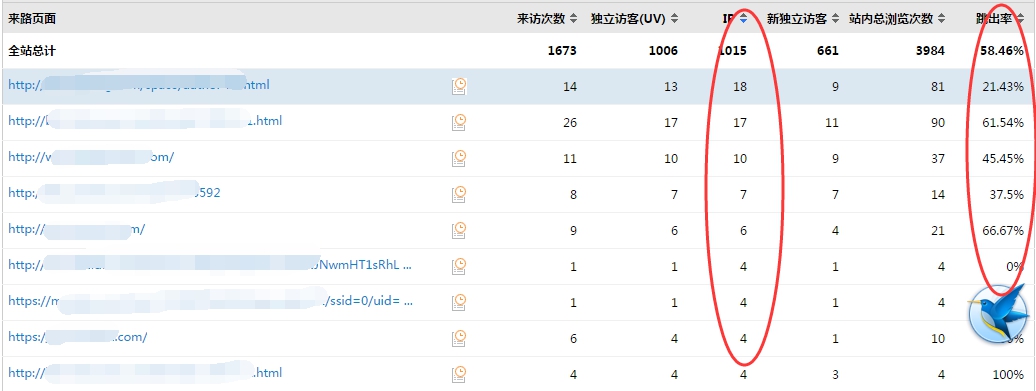Open detail icon for the 11-visit row
1036x391 pixels.
pyautogui.click(x=459, y=159)
